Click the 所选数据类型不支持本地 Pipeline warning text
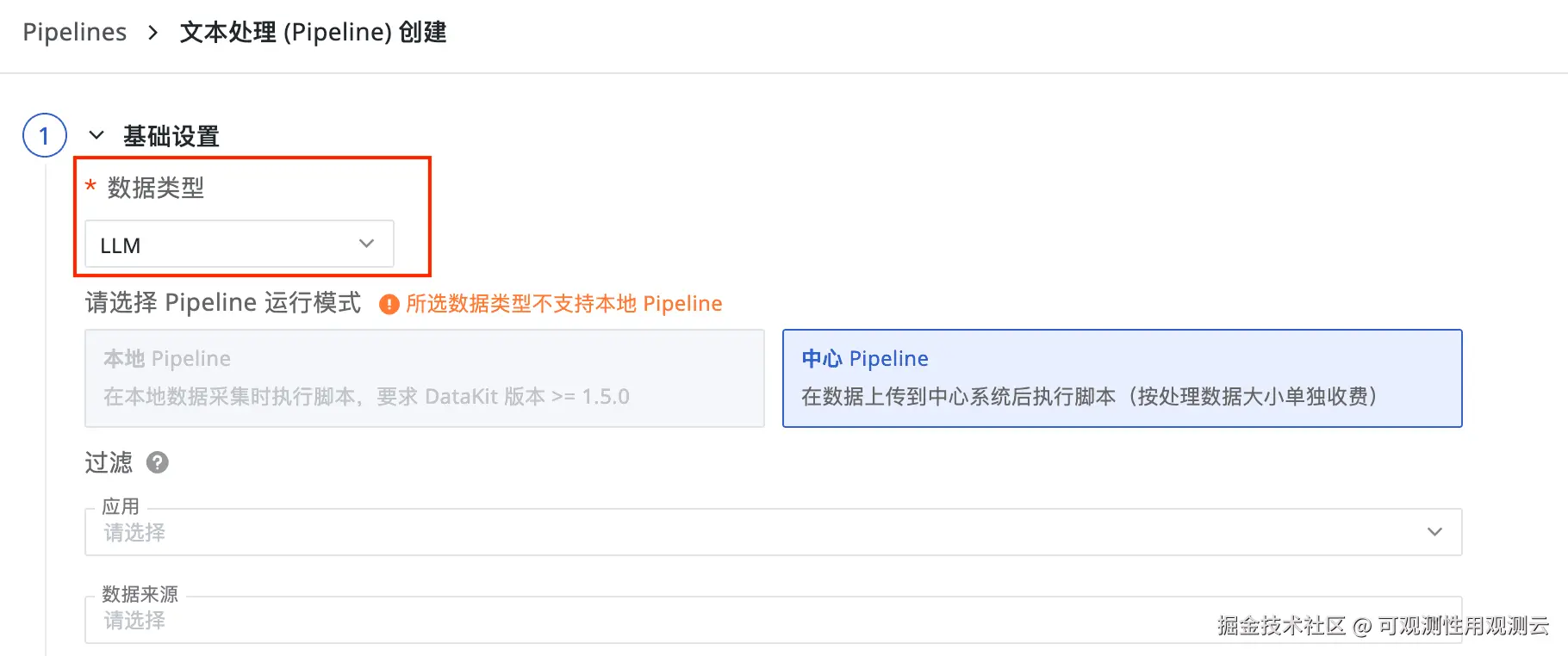This screenshot has width=1568, height=656. pos(563,304)
